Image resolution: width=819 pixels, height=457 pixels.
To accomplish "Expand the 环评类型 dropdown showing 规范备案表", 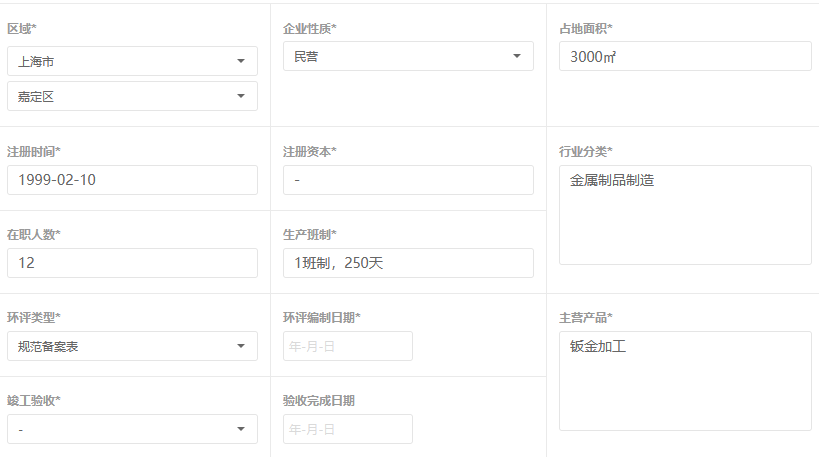I will tap(132, 346).
